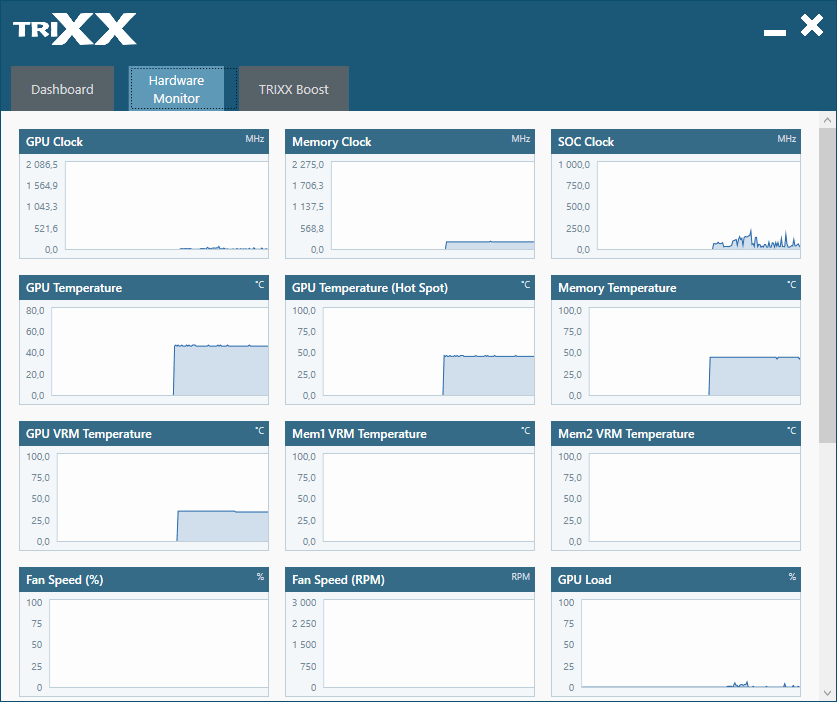
Task: Click the GPU Load panel title
Action: click(x=585, y=580)
